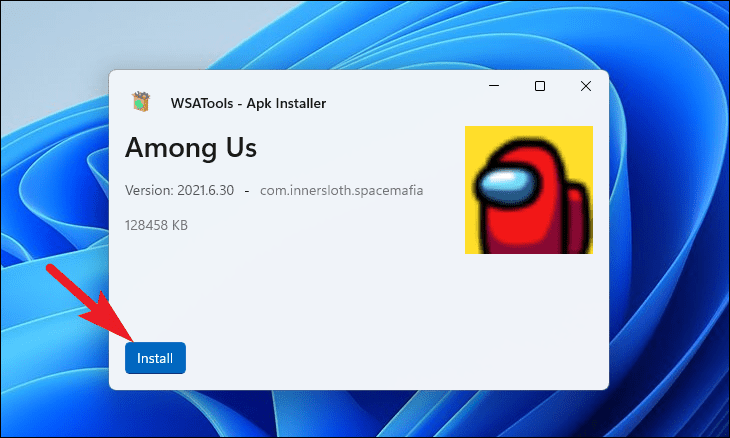Viewport: 730px width, 438px height.
Task: Close the WSATools Apk Installer window
Action: [586, 86]
